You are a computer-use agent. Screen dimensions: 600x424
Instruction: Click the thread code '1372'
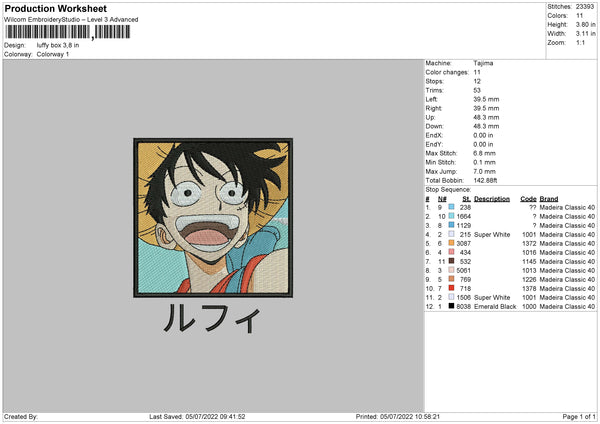[x=529, y=243]
